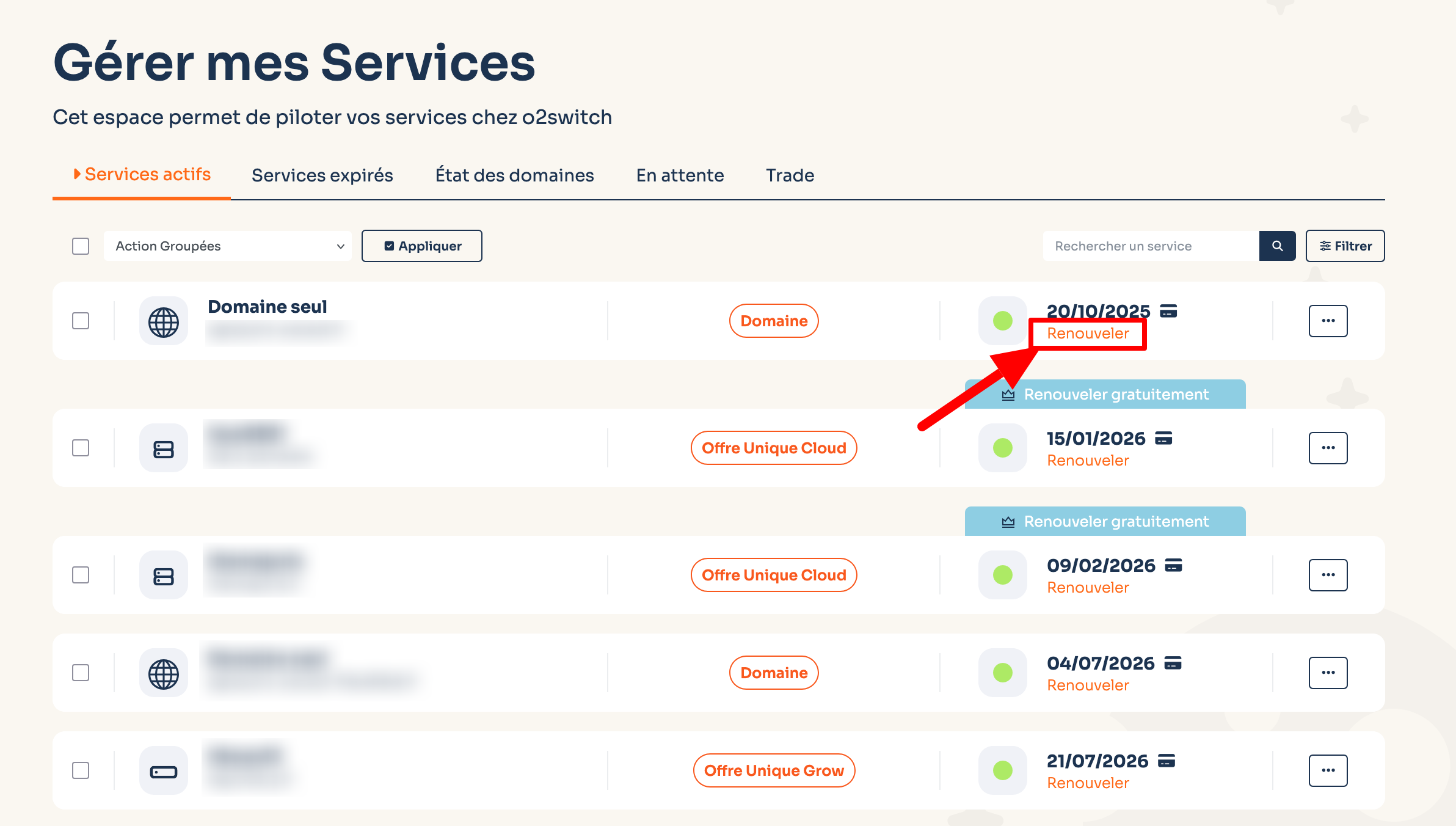
Task: Click Renouveler gratuitement above 09/02/2026
Action: click(x=1105, y=522)
